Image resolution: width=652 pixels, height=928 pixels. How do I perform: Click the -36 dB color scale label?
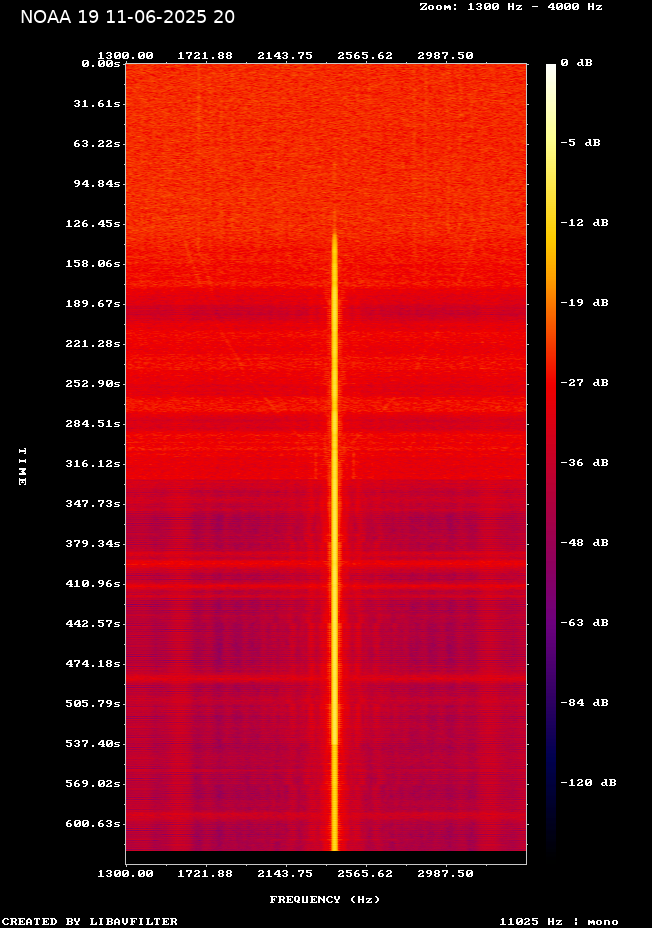pos(585,463)
